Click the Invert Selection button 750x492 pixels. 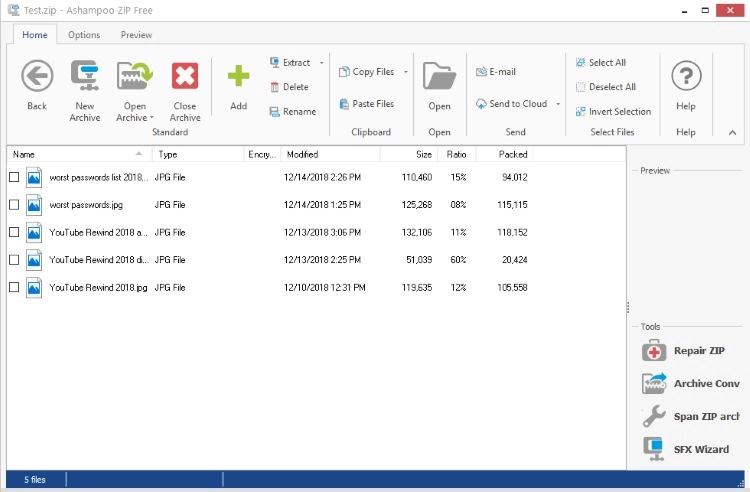(x=613, y=111)
